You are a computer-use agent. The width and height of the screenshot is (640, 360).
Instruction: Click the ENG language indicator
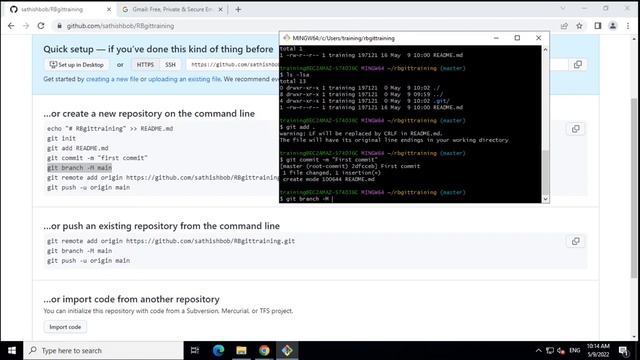[x=575, y=351]
